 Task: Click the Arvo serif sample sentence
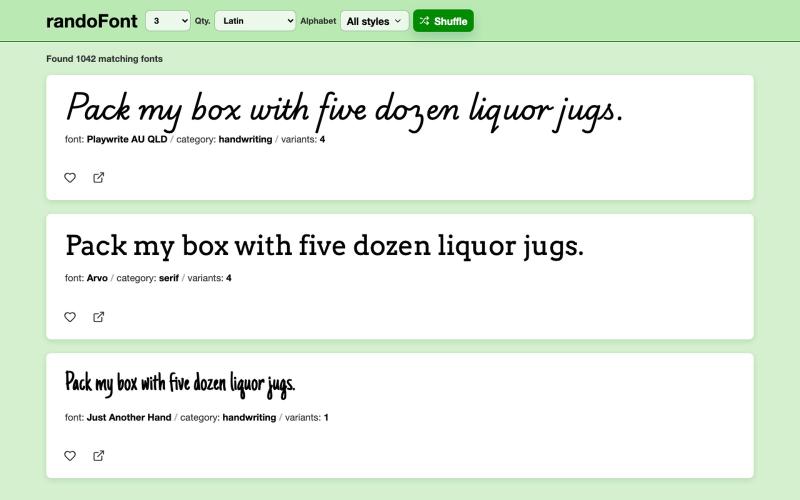tap(324, 246)
